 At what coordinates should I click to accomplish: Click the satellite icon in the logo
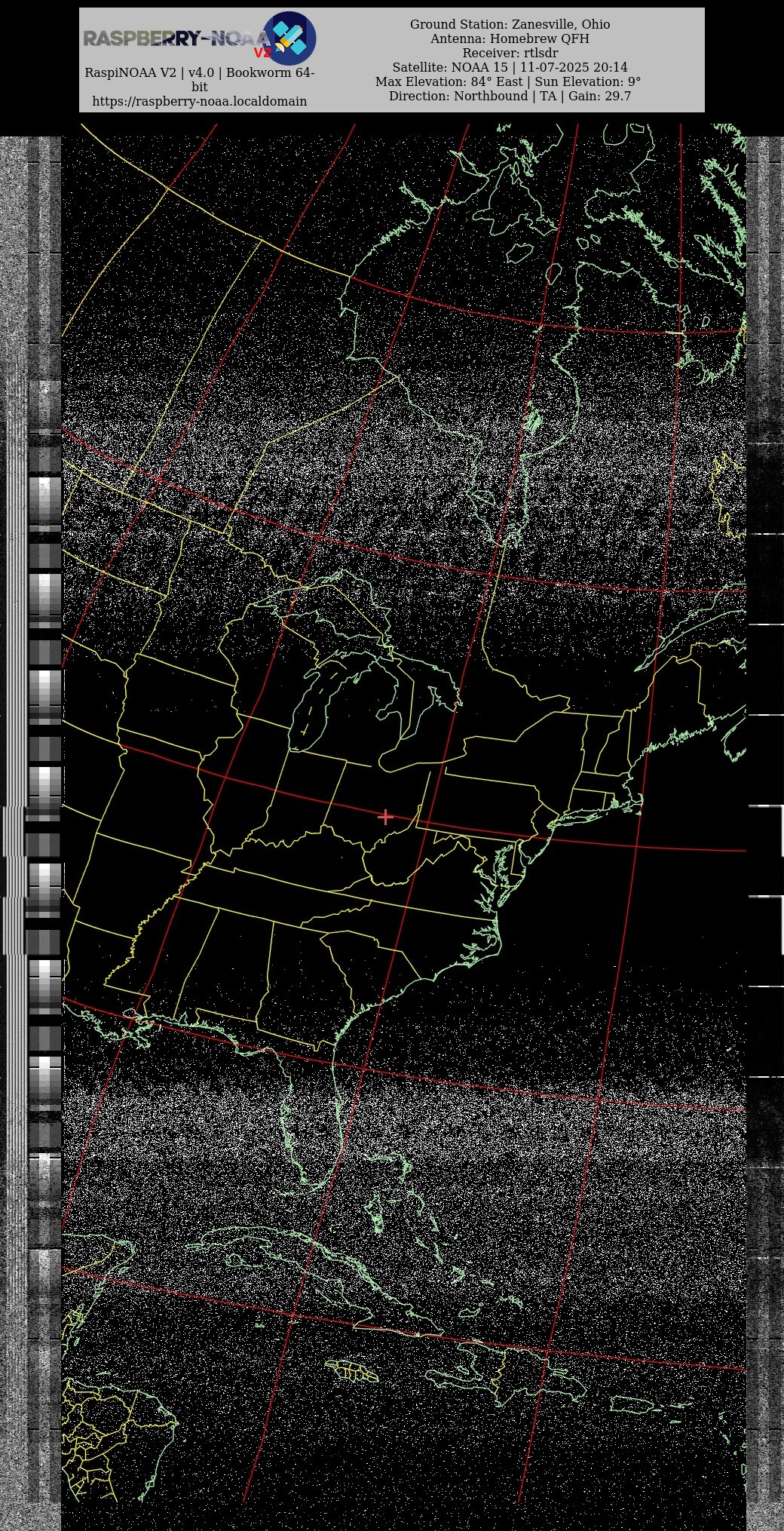point(289,38)
